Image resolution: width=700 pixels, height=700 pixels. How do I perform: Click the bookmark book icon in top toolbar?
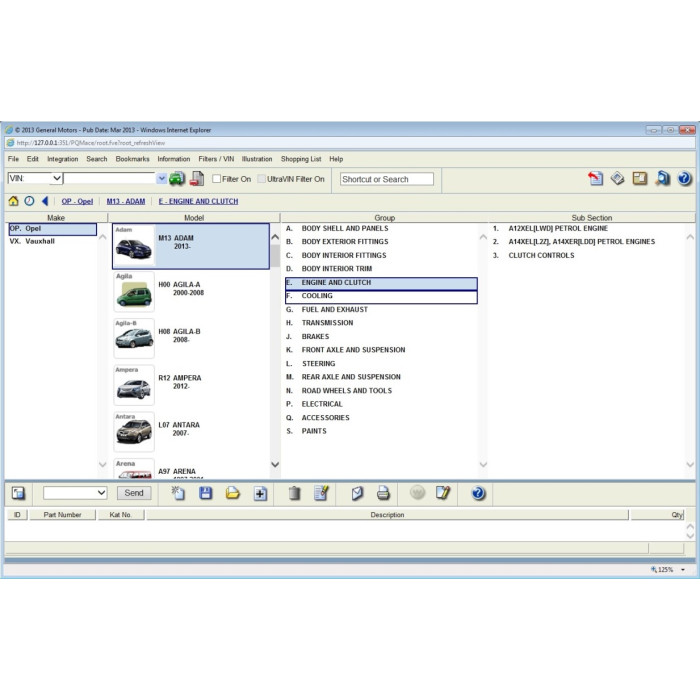[x=640, y=179]
